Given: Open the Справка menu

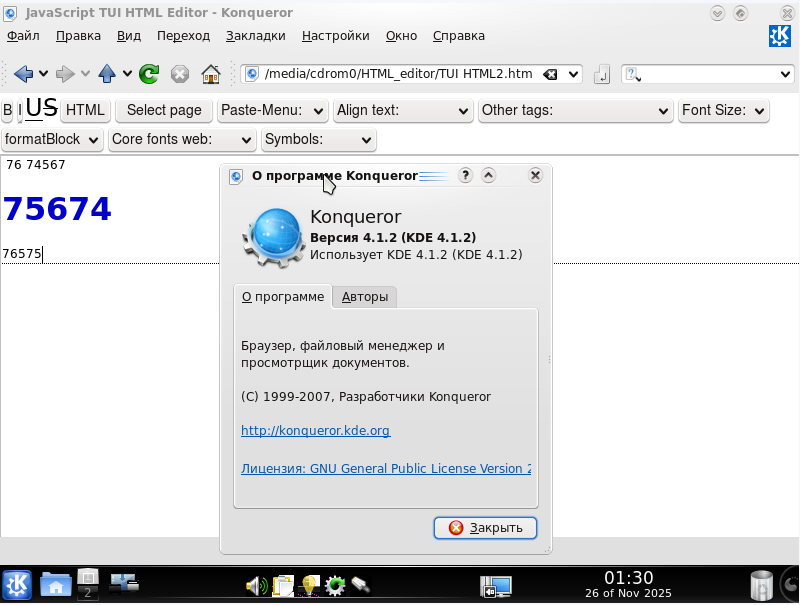Looking at the screenshot, I should point(459,36).
